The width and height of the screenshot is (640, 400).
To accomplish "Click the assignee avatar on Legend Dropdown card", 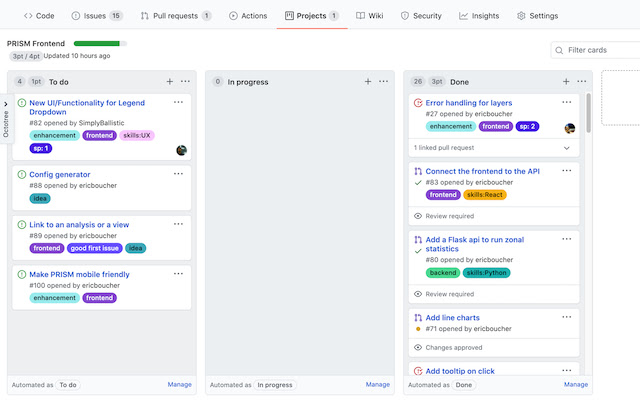I will coord(181,150).
